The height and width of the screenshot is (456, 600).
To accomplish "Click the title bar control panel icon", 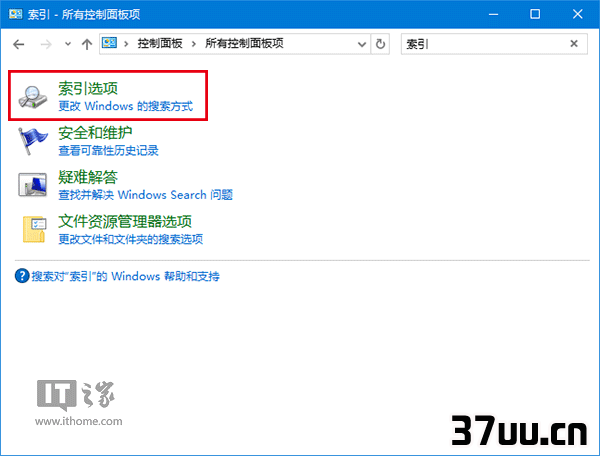I will pyautogui.click(x=15, y=15).
